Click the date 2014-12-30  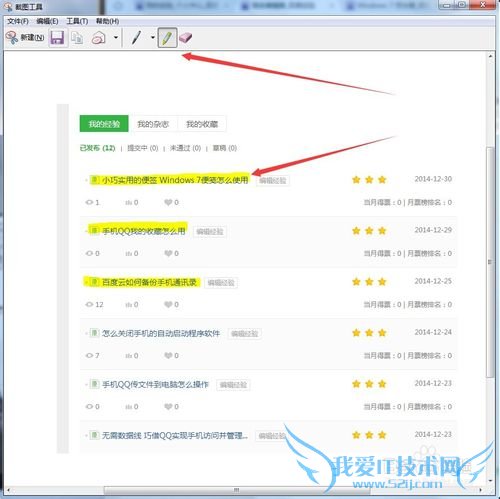click(x=433, y=179)
